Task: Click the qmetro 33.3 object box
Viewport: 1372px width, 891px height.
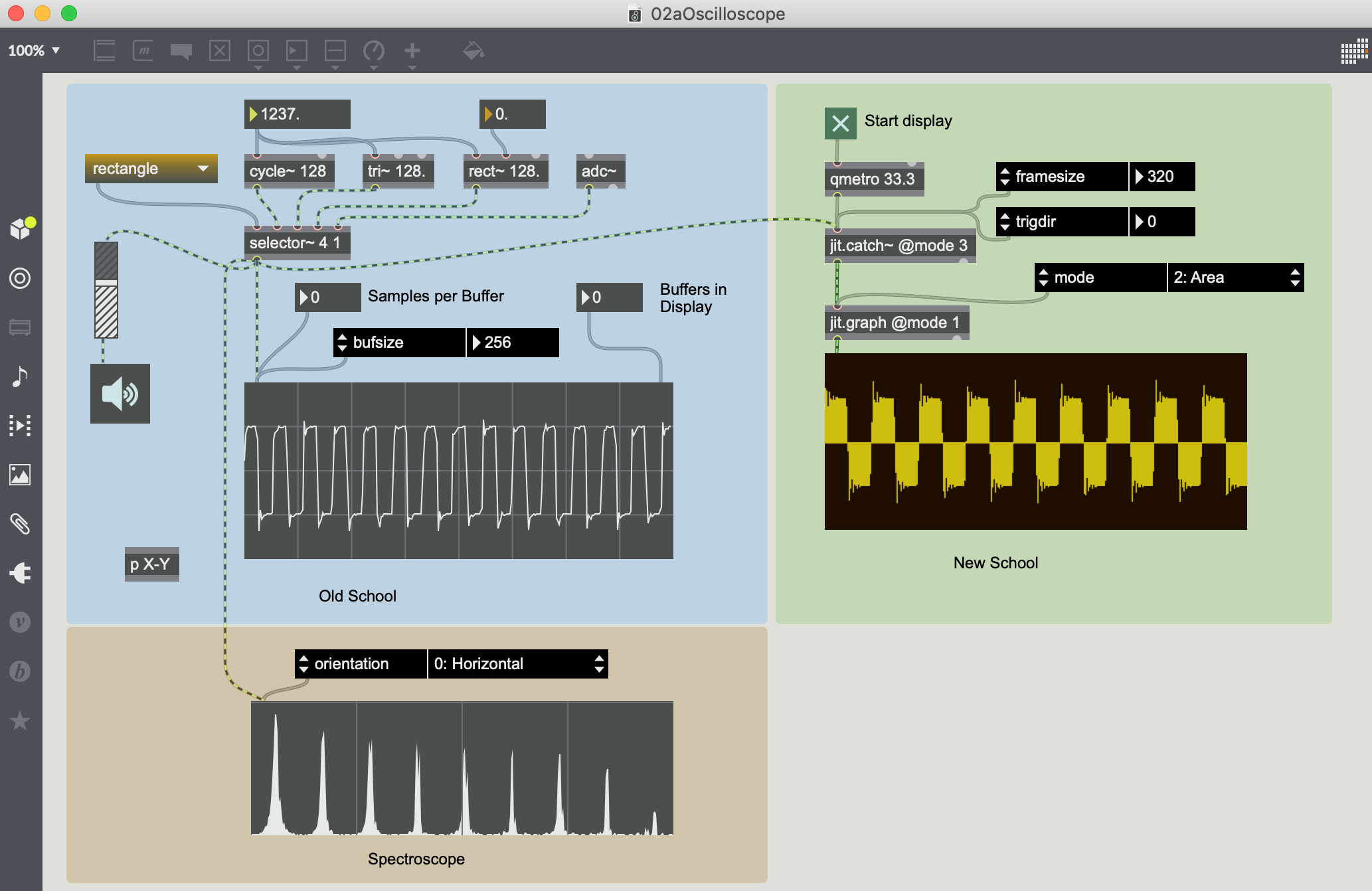Action: pos(873,179)
